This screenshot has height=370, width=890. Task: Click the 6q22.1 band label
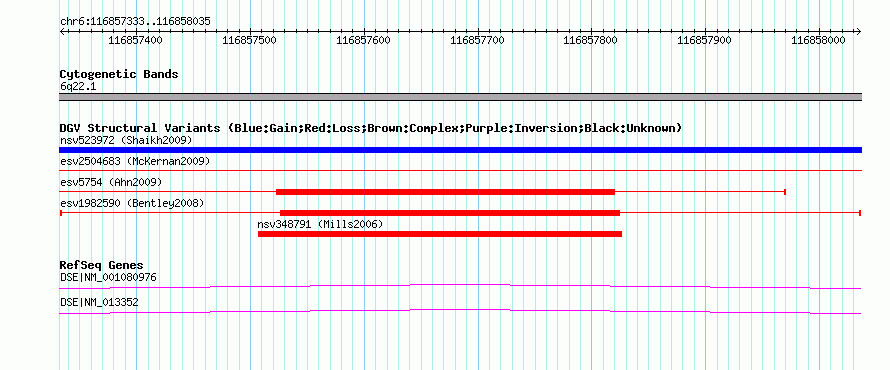pos(78,86)
